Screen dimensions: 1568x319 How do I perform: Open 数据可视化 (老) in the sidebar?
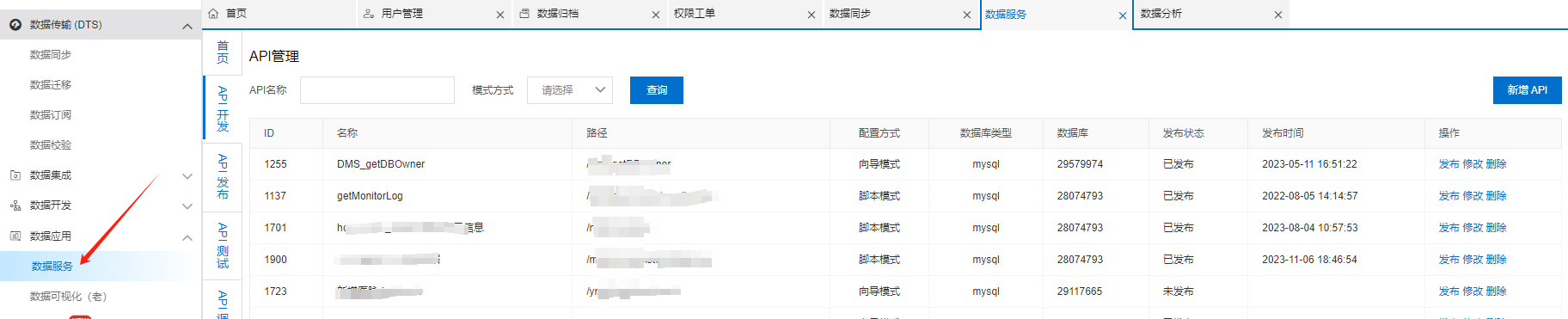coord(69,297)
